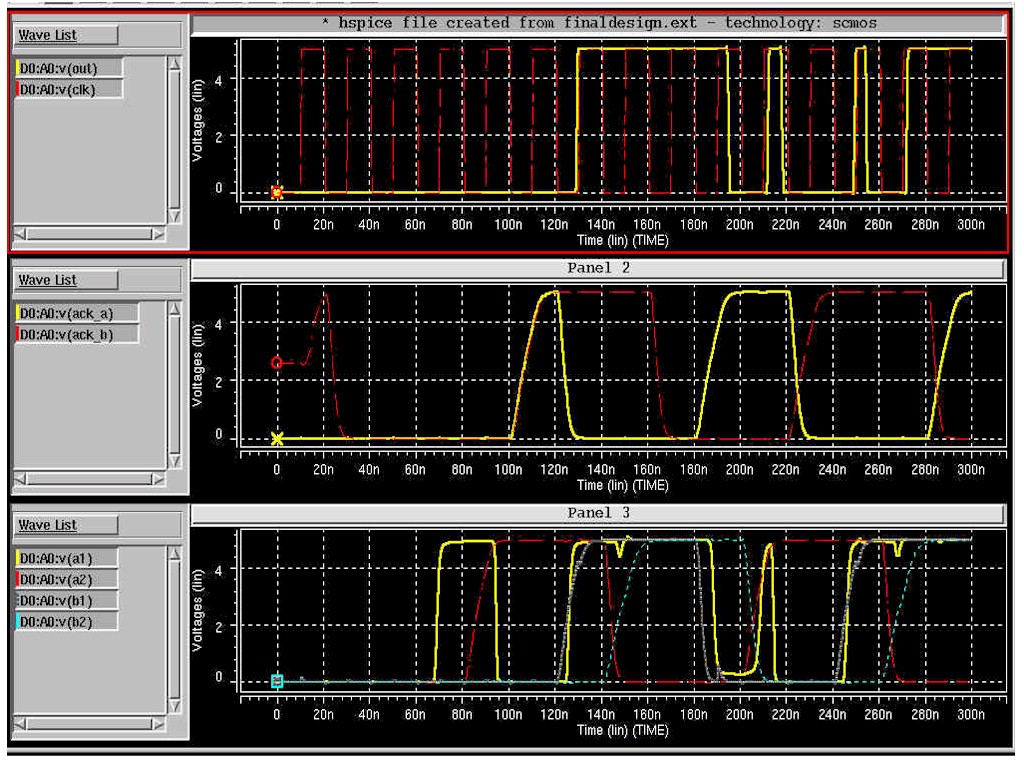Click left arrow of Panel 3 horizontal scrollbar
This screenshot has height=768, width=1024.
(20, 724)
